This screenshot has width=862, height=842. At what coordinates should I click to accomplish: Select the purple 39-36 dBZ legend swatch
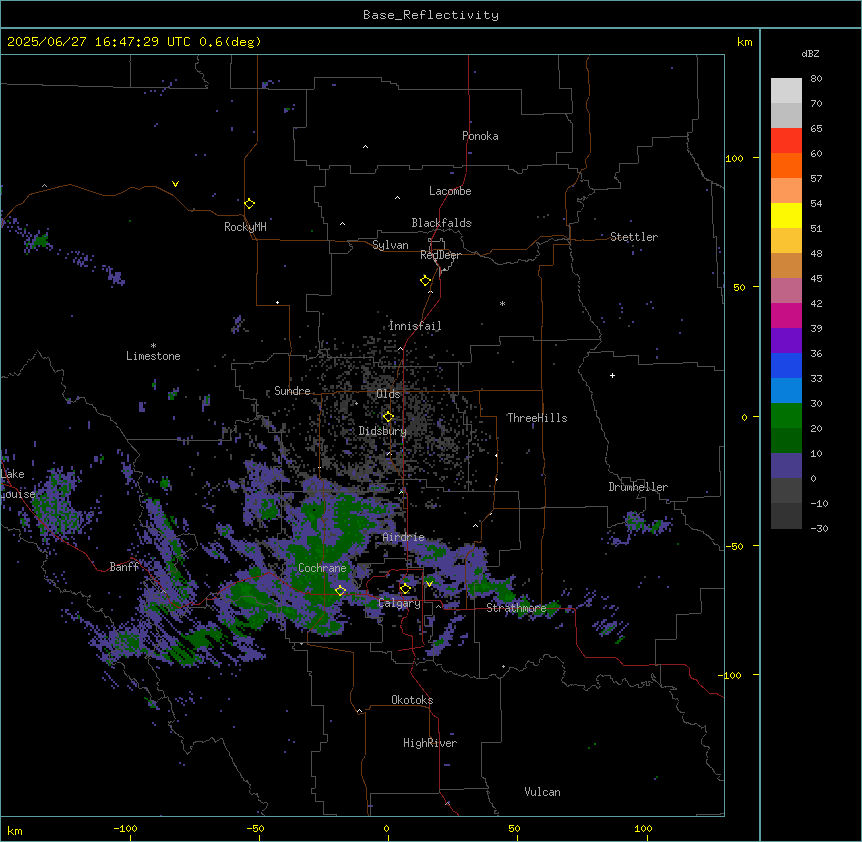pos(786,340)
